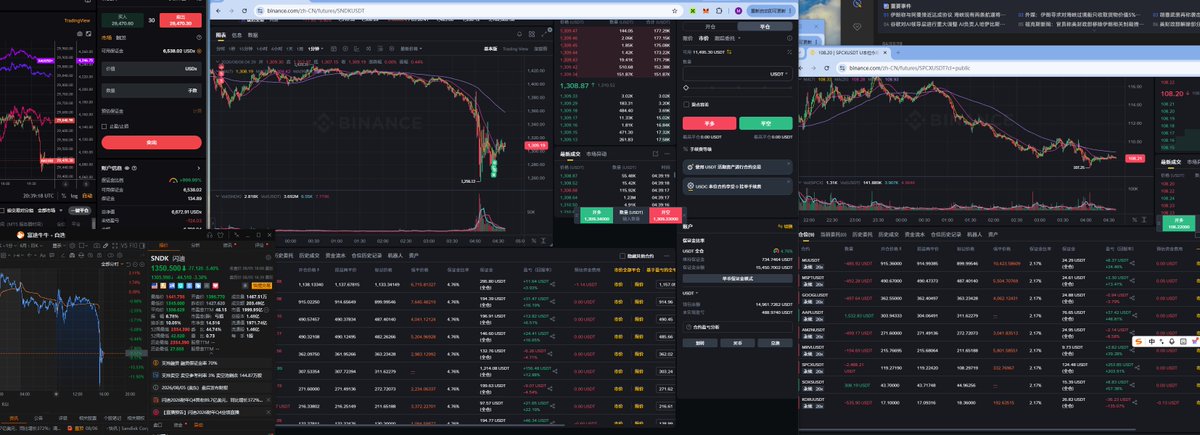
Task: Open the 市场异动 tab in the SNDK window
Action: click(596, 154)
